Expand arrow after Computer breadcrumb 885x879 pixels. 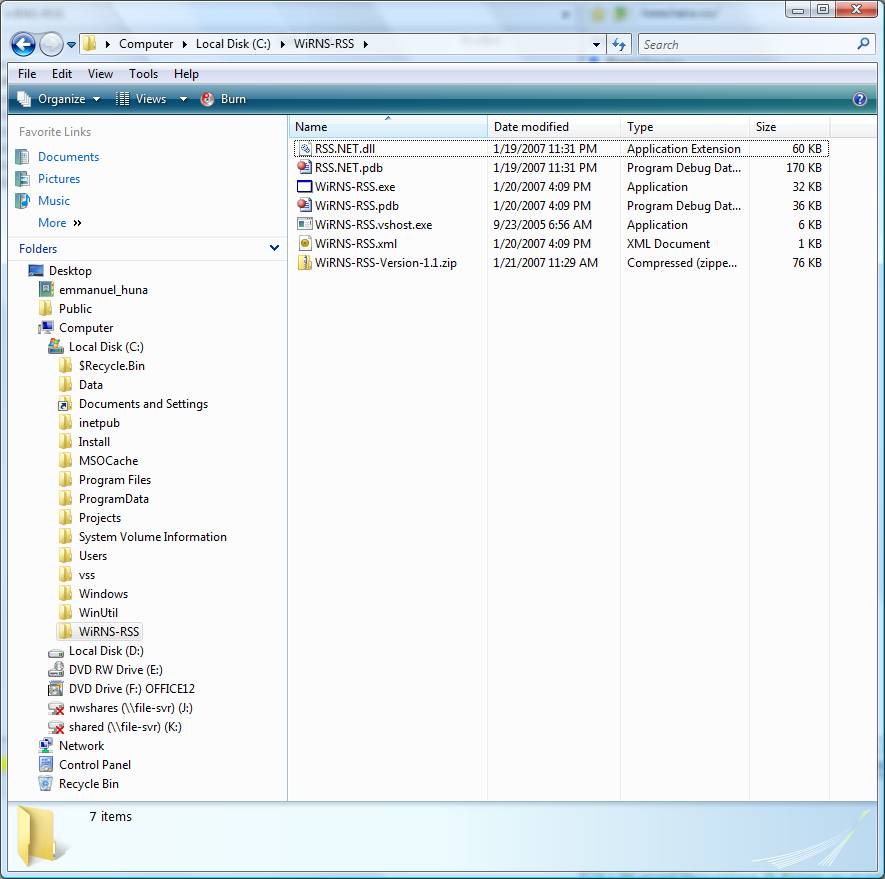[x=184, y=44]
